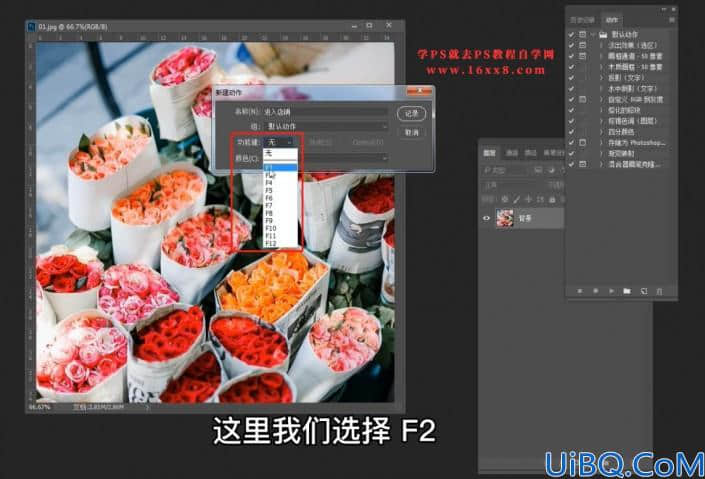Select F8 in the function key list
This screenshot has height=479, width=705.
tap(280, 213)
